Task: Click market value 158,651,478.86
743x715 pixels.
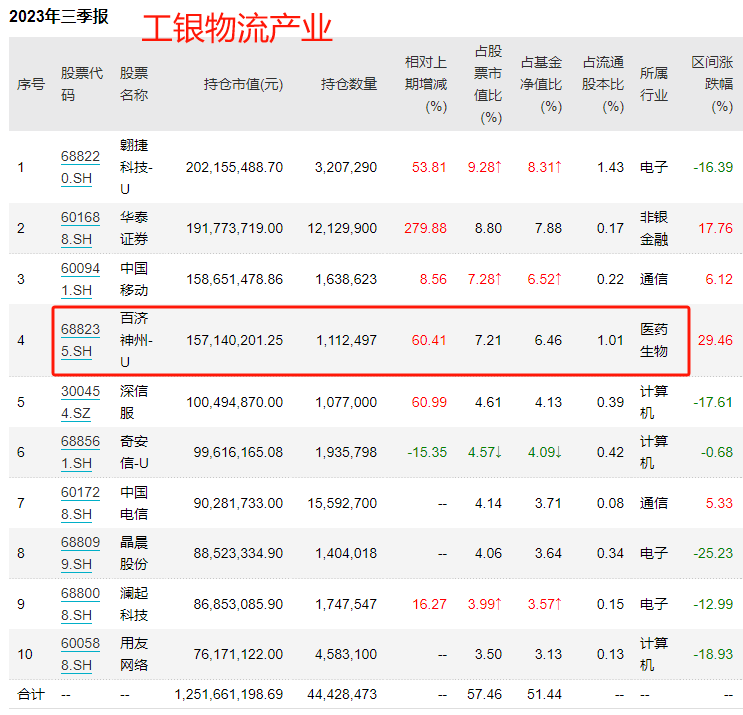Action: (x=234, y=279)
